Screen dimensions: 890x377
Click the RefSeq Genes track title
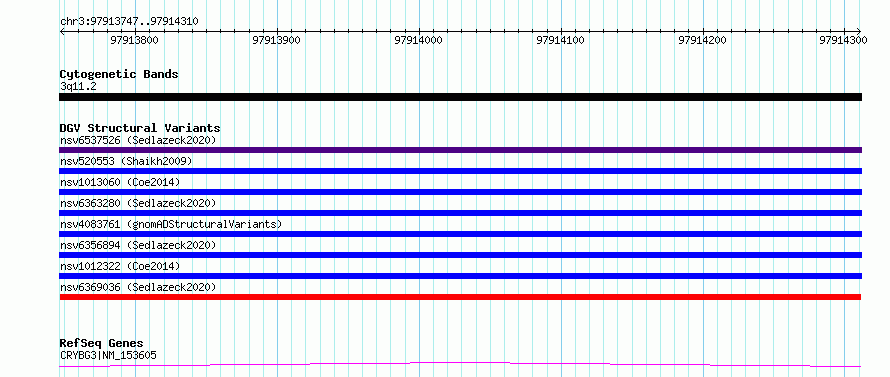tap(101, 344)
